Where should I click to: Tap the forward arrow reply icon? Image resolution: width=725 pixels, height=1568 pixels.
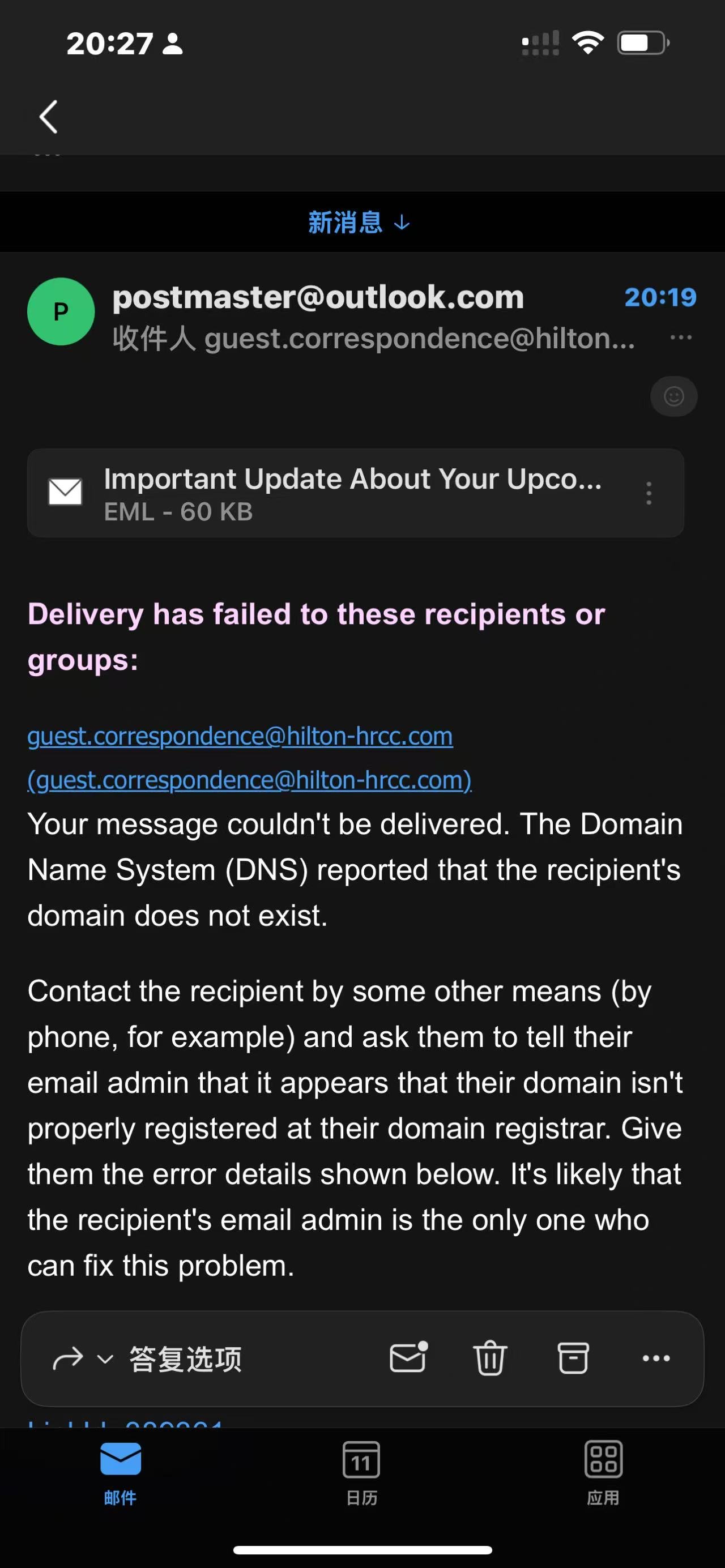tap(67, 1358)
